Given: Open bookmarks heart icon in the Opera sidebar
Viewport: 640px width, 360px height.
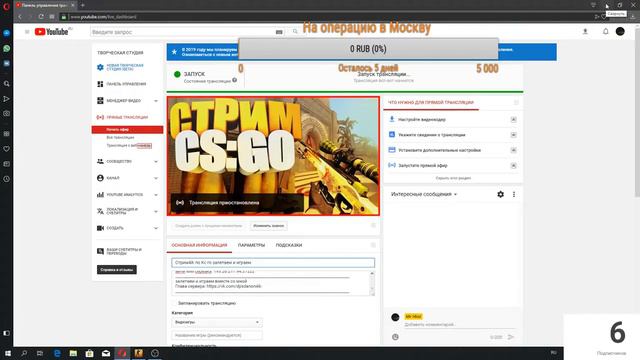Looking at the screenshot, I should click(7, 149).
